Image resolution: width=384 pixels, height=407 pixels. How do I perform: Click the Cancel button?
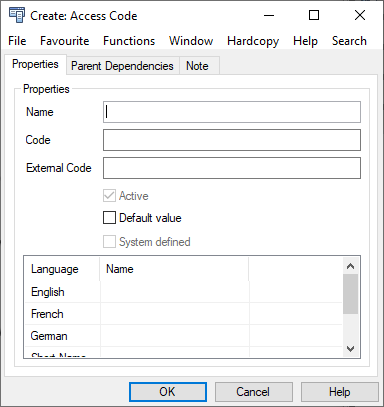click(x=254, y=392)
